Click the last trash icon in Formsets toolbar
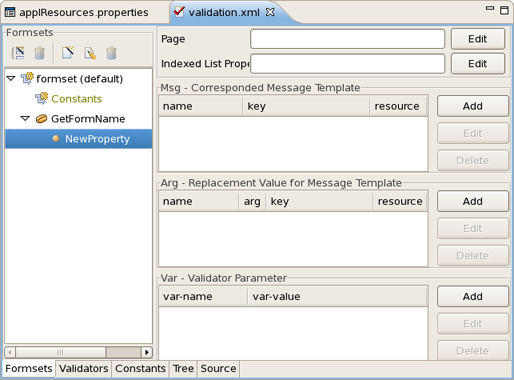This screenshot has height=380, width=514. (112, 53)
